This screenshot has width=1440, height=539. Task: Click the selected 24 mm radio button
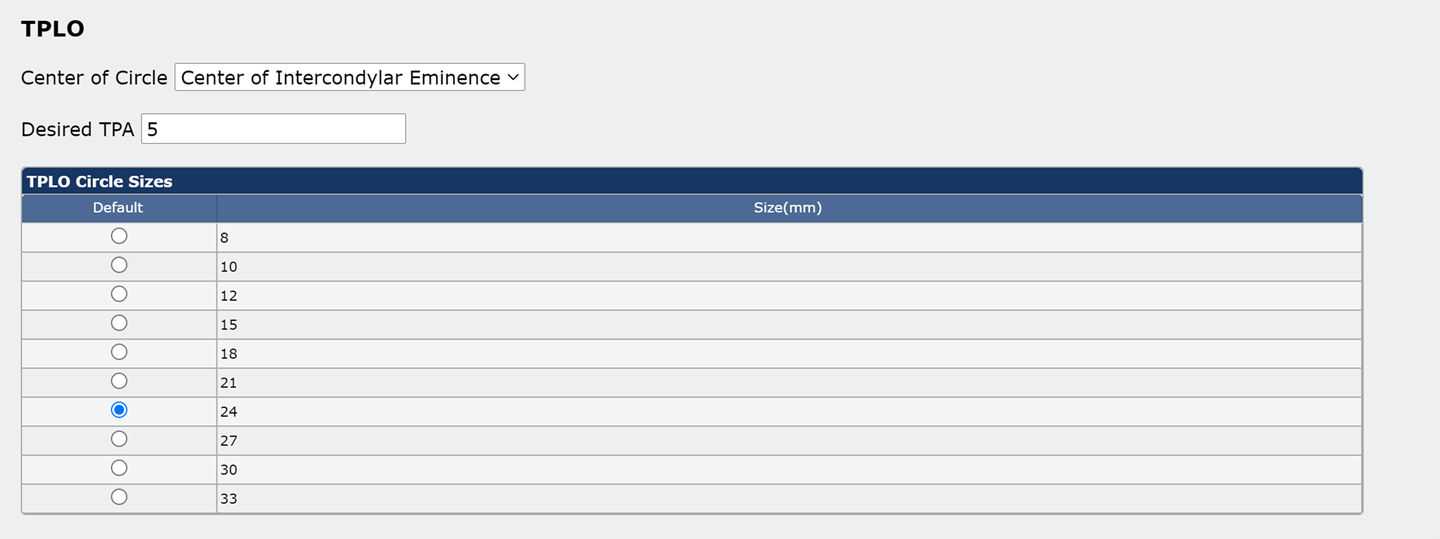119,410
